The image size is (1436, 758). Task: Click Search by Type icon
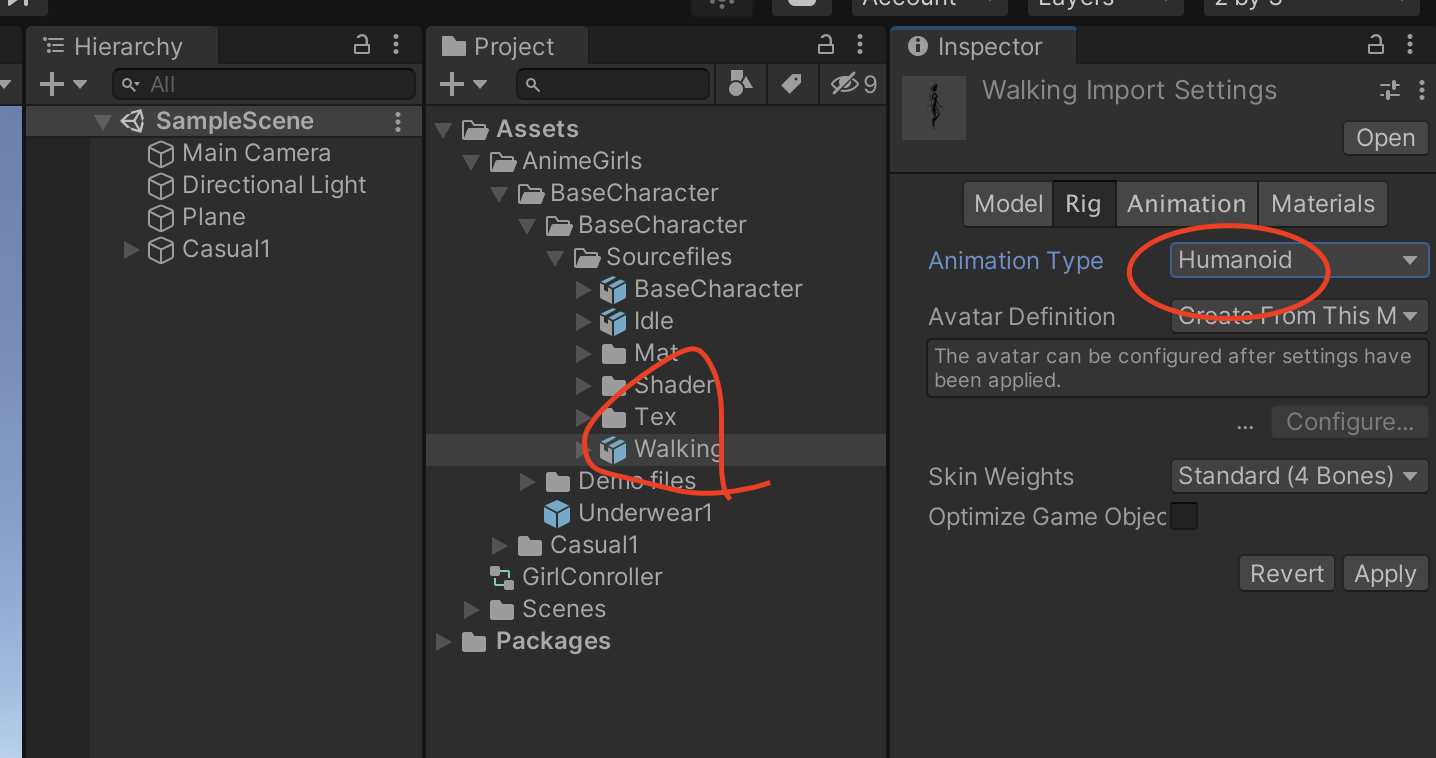[740, 85]
